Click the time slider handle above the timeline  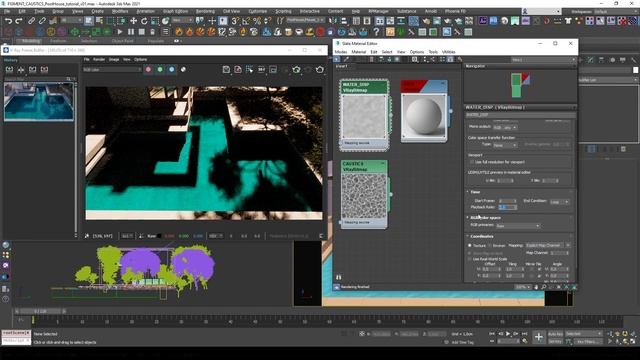click(x=40, y=311)
